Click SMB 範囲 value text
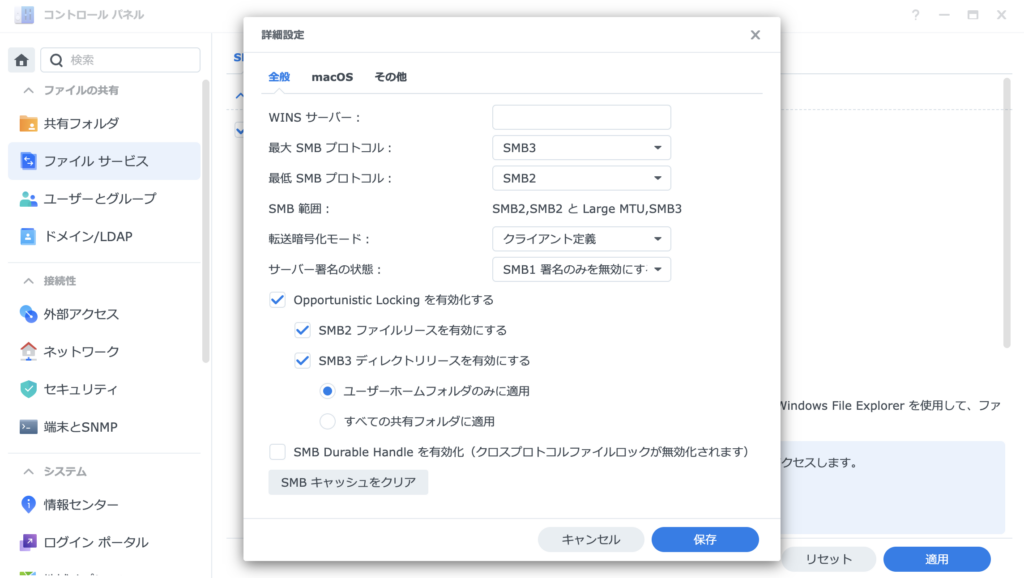Image resolution: width=1024 pixels, height=578 pixels. click(x=587, y=209)
